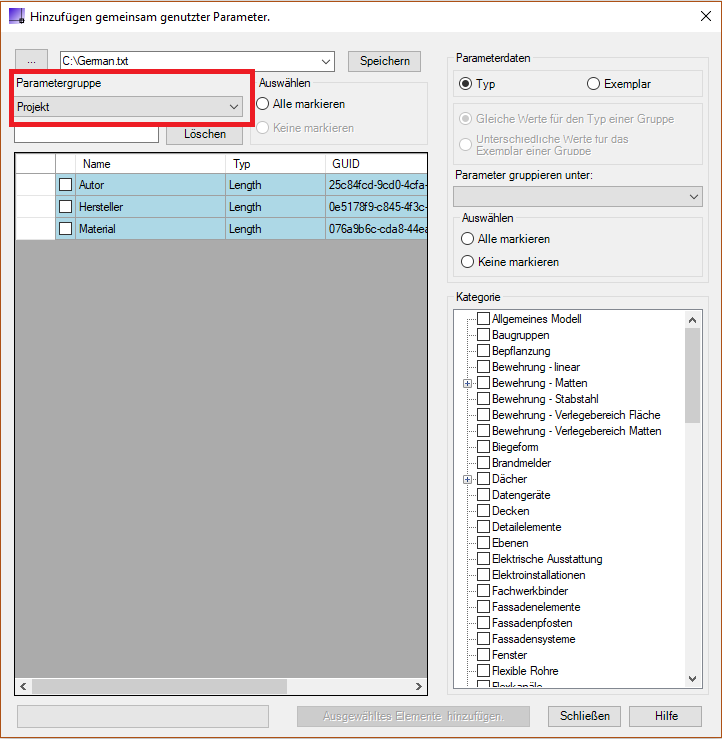
Task: Check the Ebenen category
Action: [484, 543]
